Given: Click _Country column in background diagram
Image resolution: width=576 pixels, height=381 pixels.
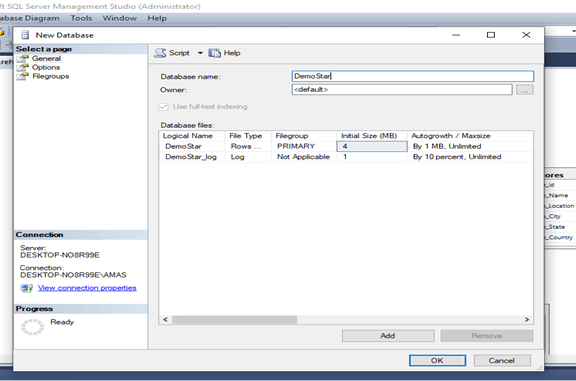Looking at the screenshot, I should [559, 237].
